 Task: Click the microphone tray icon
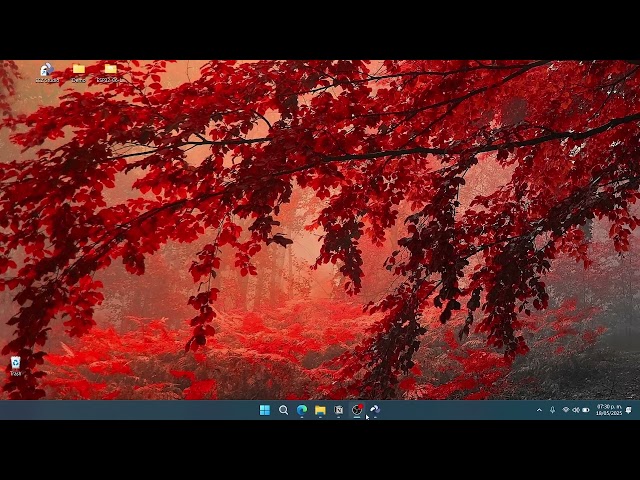552,410
